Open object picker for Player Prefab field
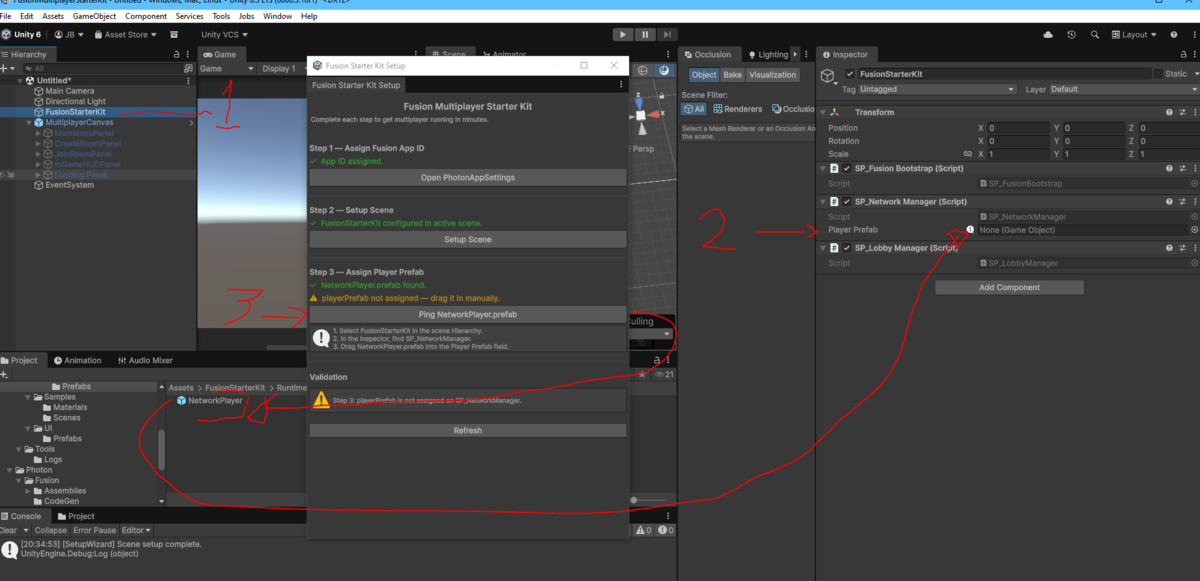 click(x=1194, y=230)
